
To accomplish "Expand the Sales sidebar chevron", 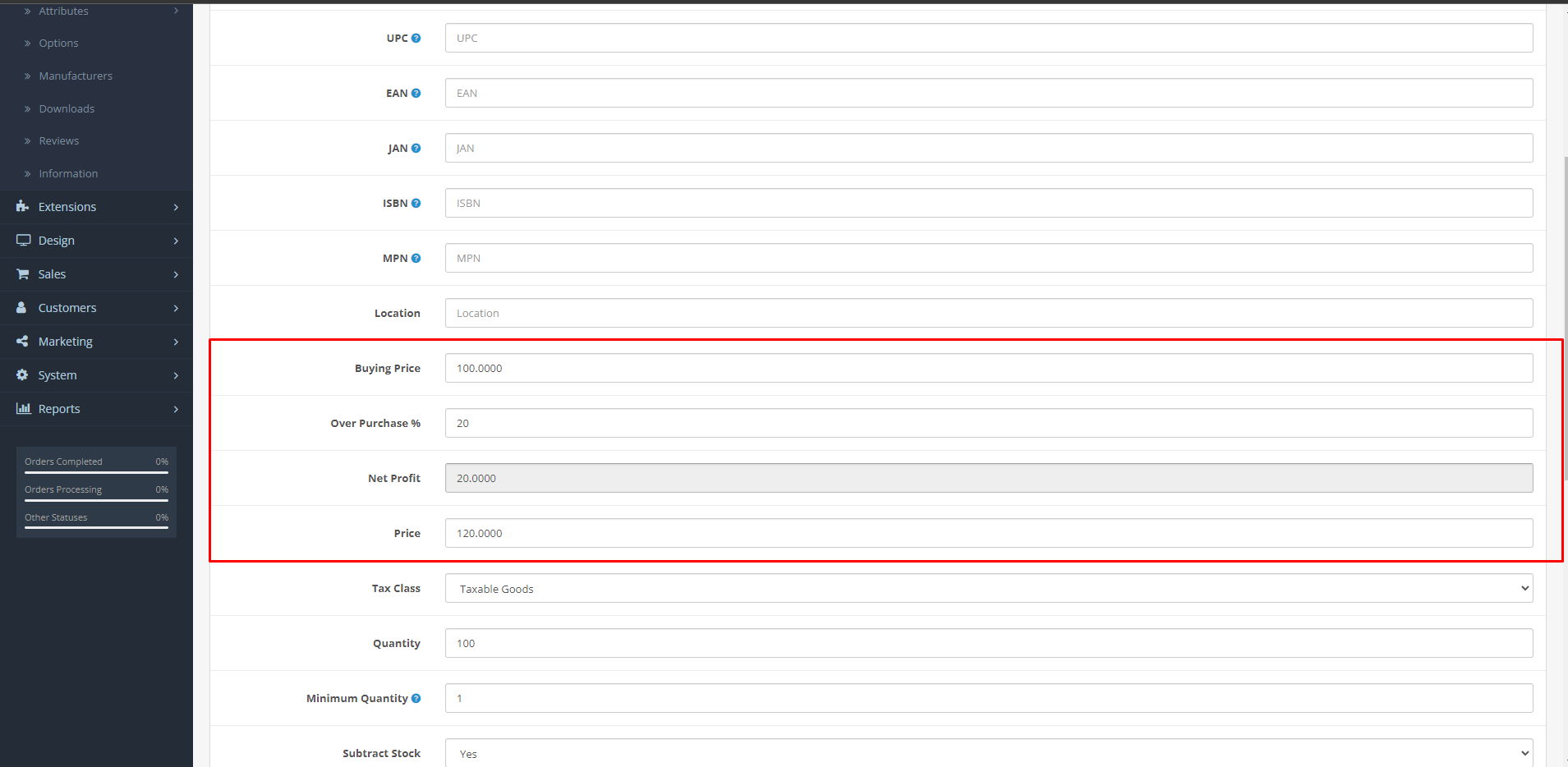I will click(x=175, y=273).
